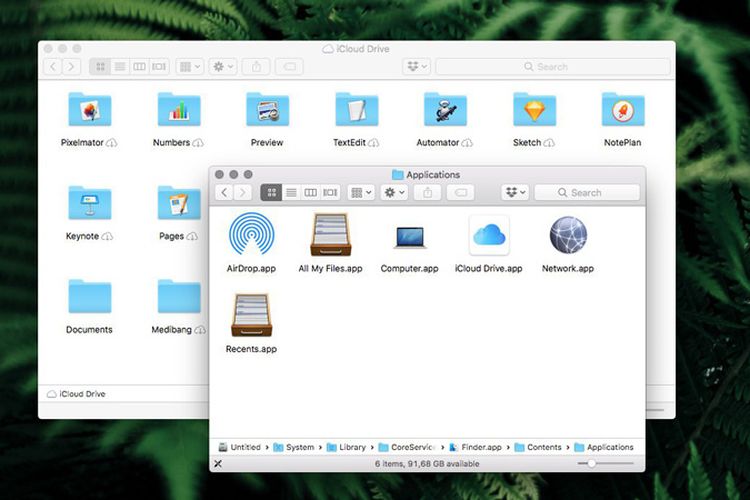Click iCloud Drive in rear window path bar
Screen dimensions: 750x500
click(x=76, y=394)
